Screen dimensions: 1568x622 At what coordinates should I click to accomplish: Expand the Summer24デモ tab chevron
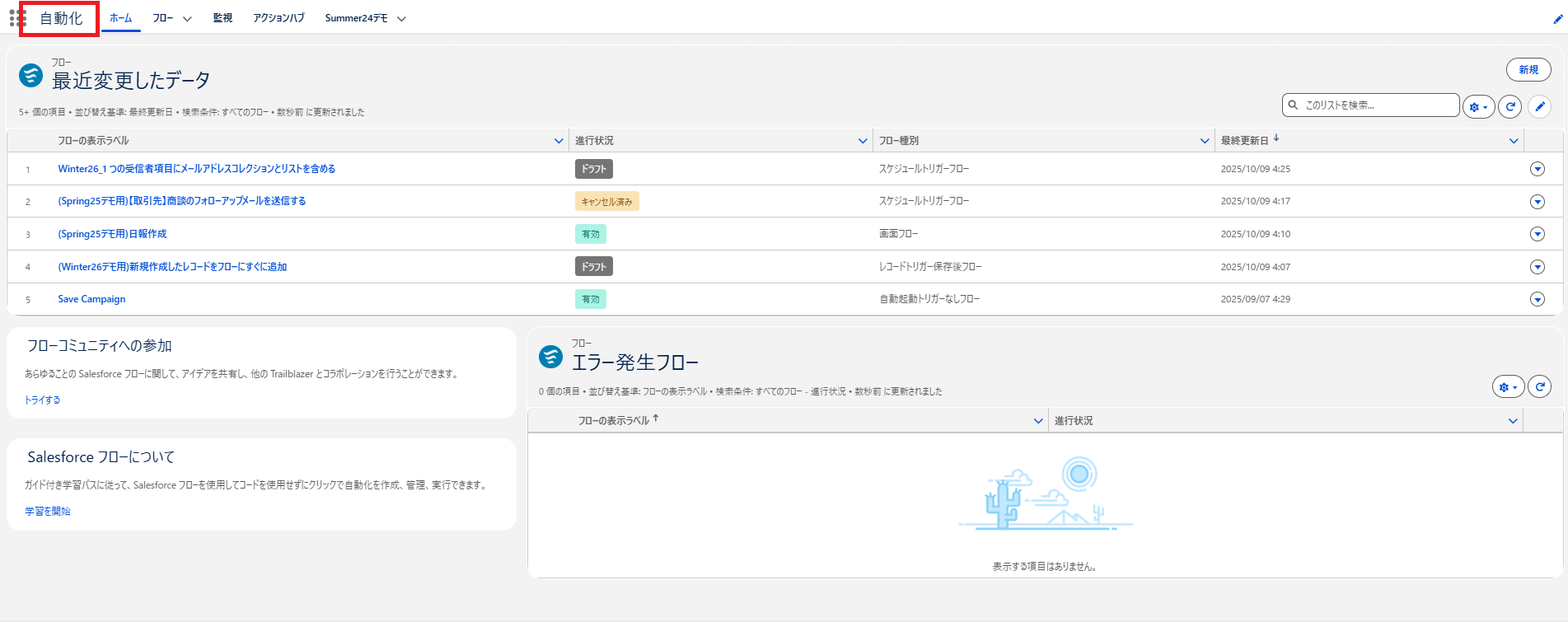point(401,19)
